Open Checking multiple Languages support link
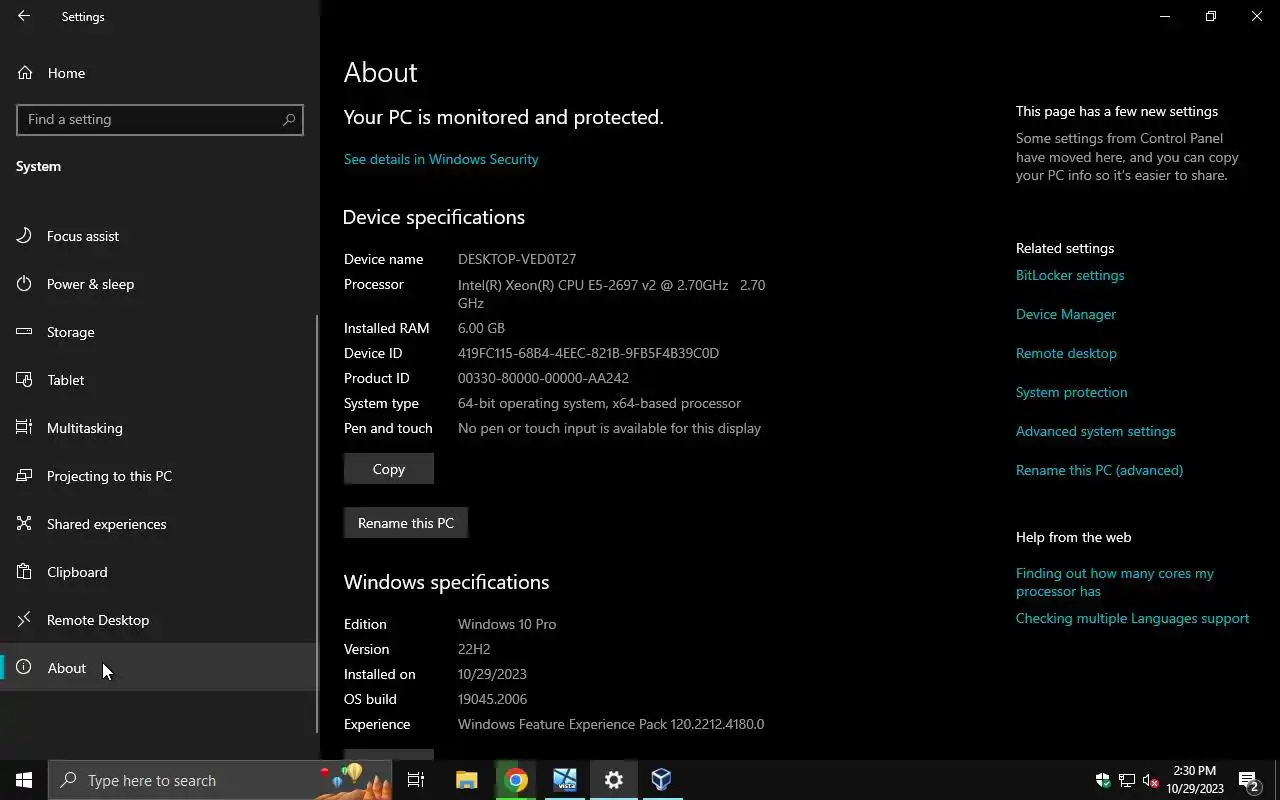The width and height of the screenshot is (1280, 800). point(1132,618)
